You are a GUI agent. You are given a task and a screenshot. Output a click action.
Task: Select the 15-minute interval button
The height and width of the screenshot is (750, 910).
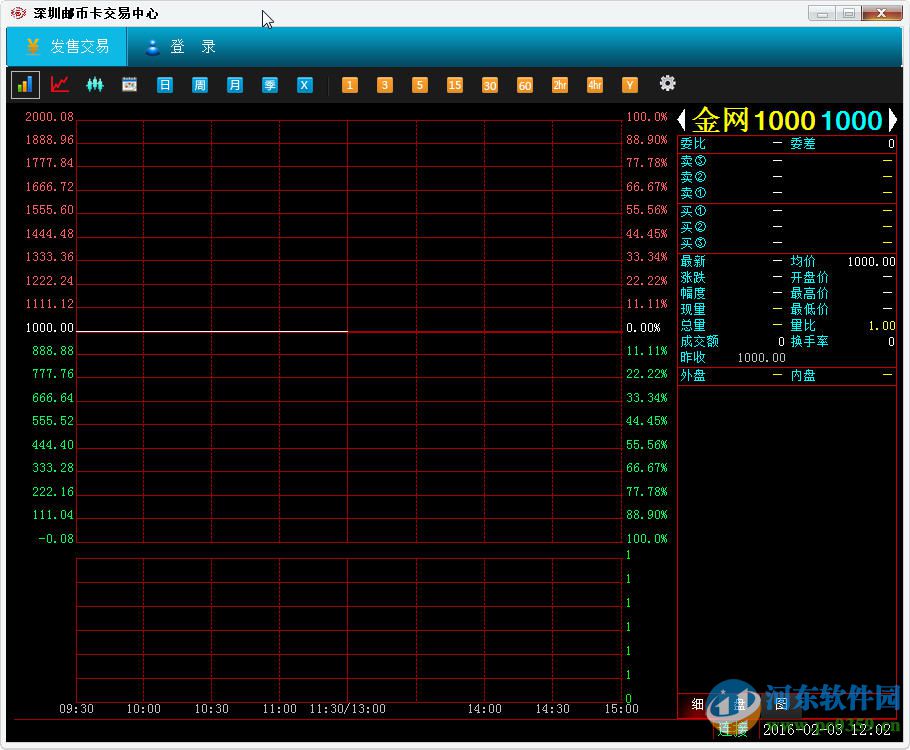[x=454, y=85]
